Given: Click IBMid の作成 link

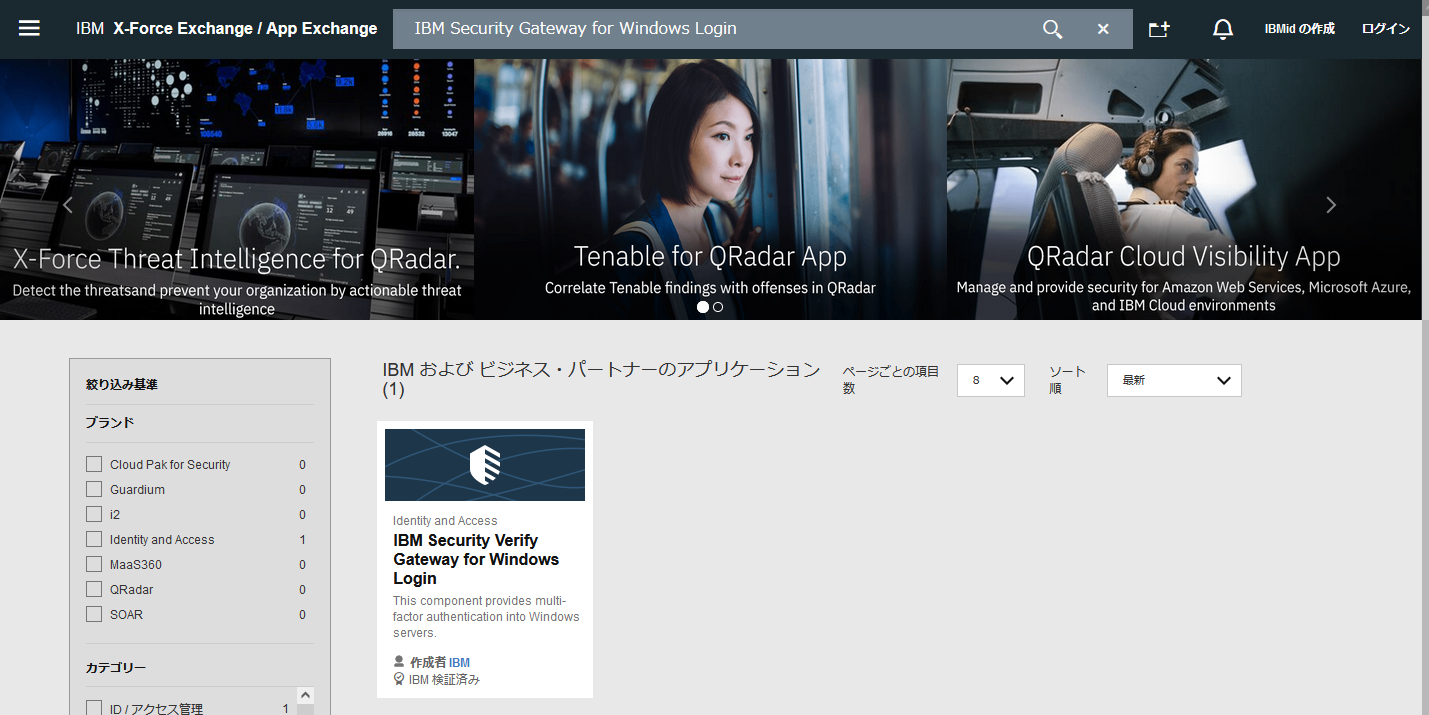Looking at the screenshot, I should pyautogui.click(x=1299, y=29).
